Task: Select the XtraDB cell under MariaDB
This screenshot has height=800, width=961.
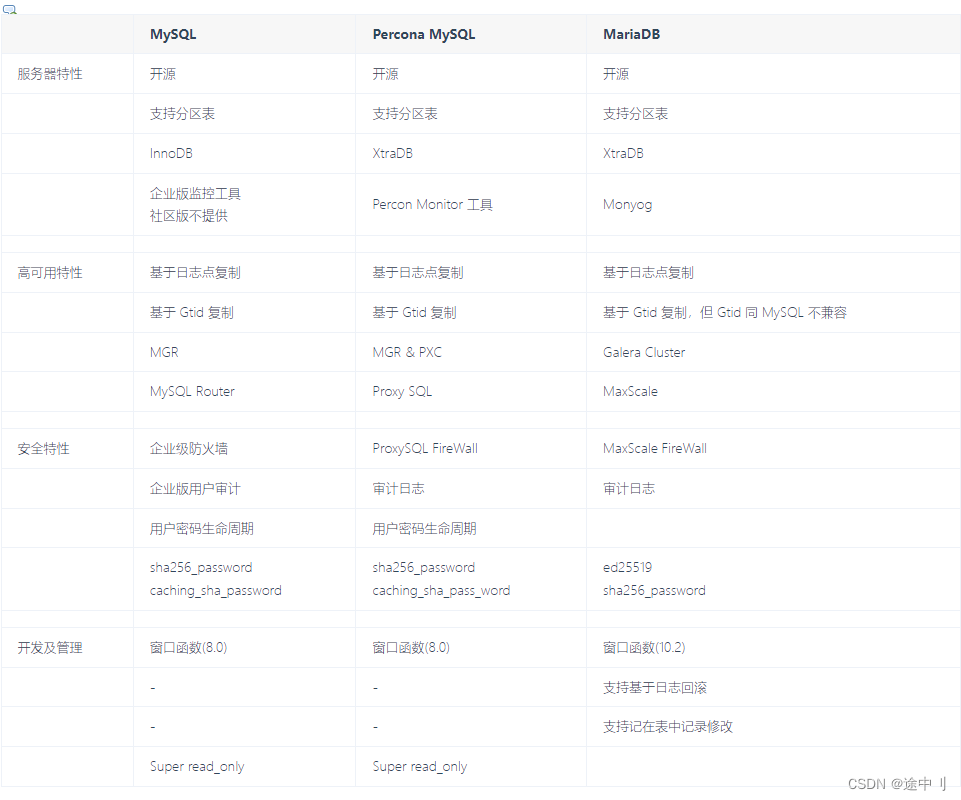Action: [x=622, y=153]
